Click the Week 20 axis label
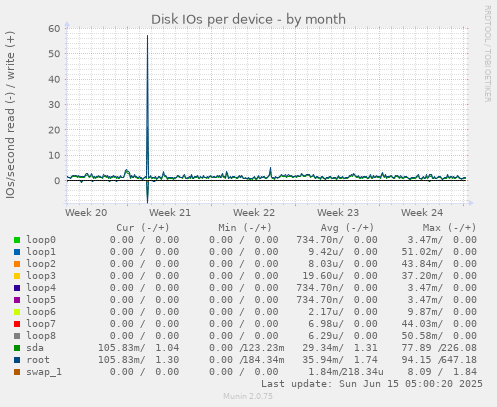Screen dimensions: 497x407 click(86, 213)
